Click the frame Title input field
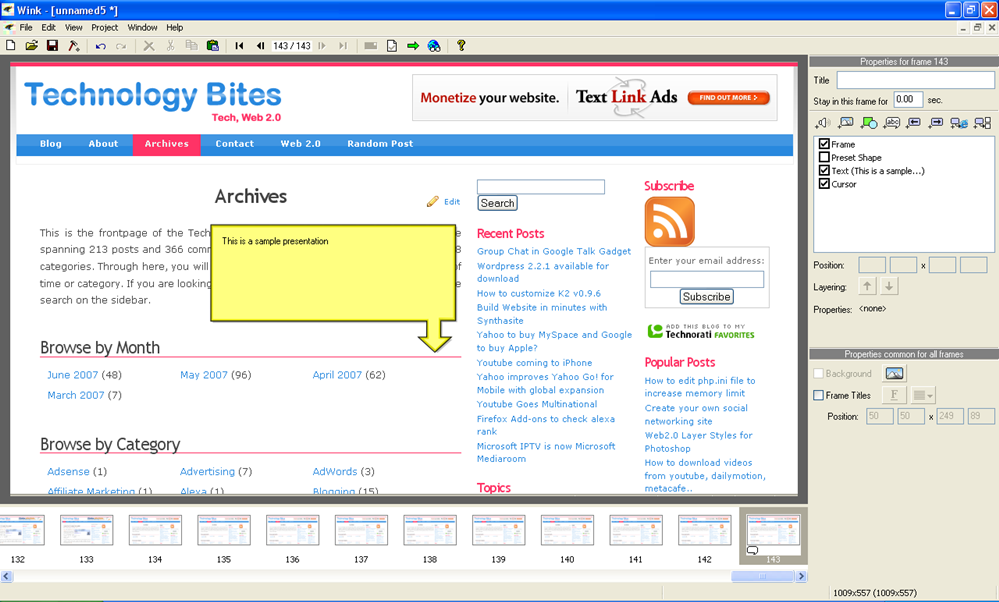Screen dimensions: 999x602 (915, 80)
